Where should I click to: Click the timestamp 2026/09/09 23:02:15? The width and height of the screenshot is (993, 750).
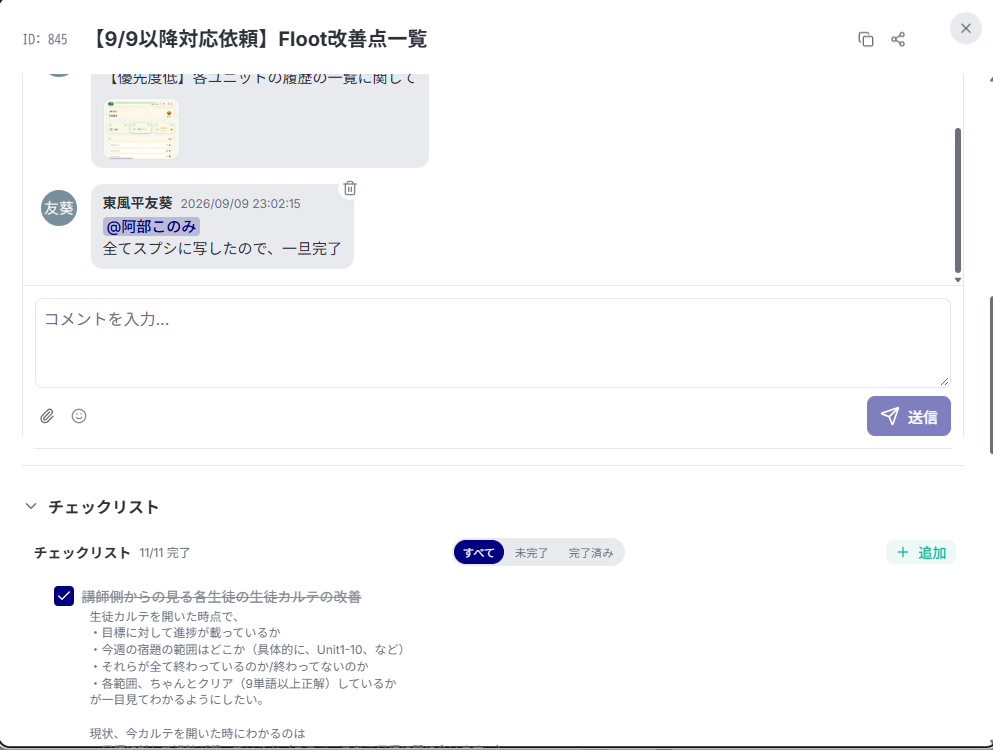(241, 203)
